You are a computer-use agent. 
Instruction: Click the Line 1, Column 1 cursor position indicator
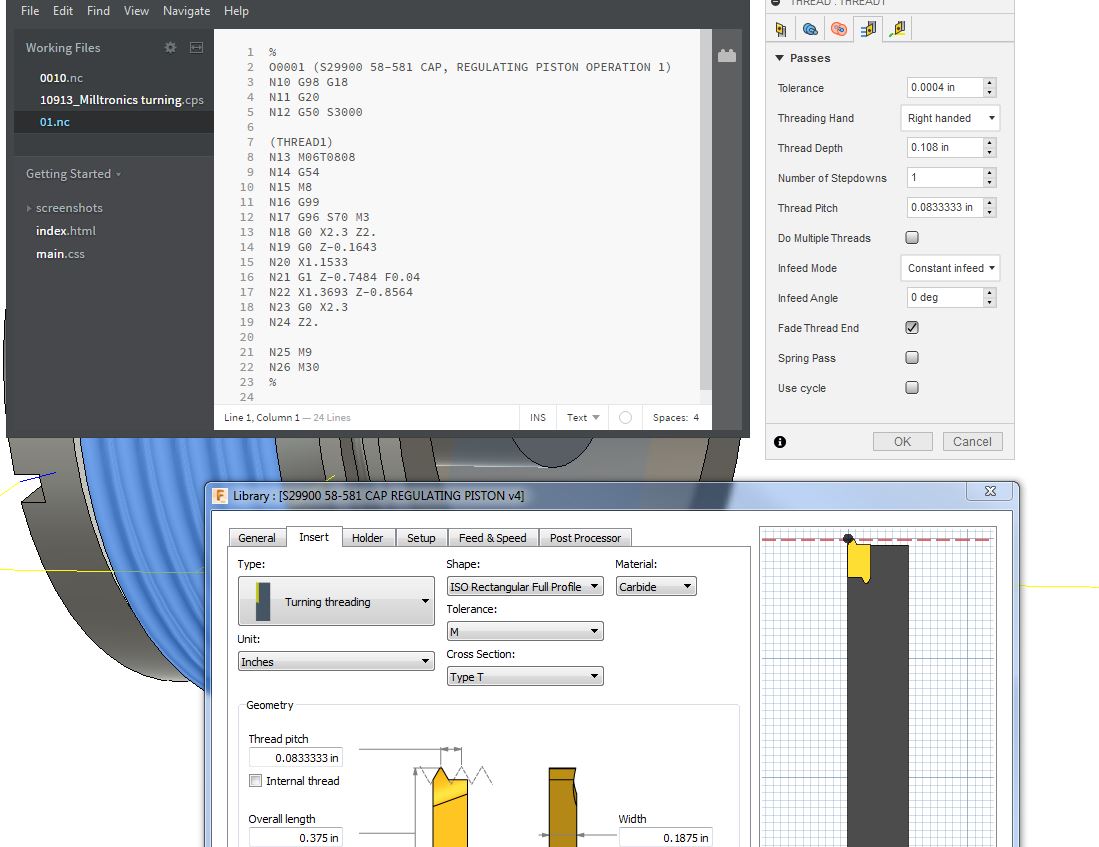coord(261,417)
